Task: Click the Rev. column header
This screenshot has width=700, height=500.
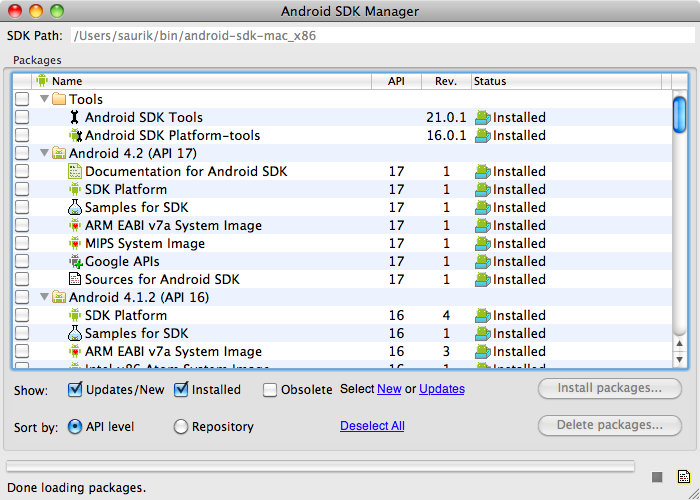Action: pos(446,81)
